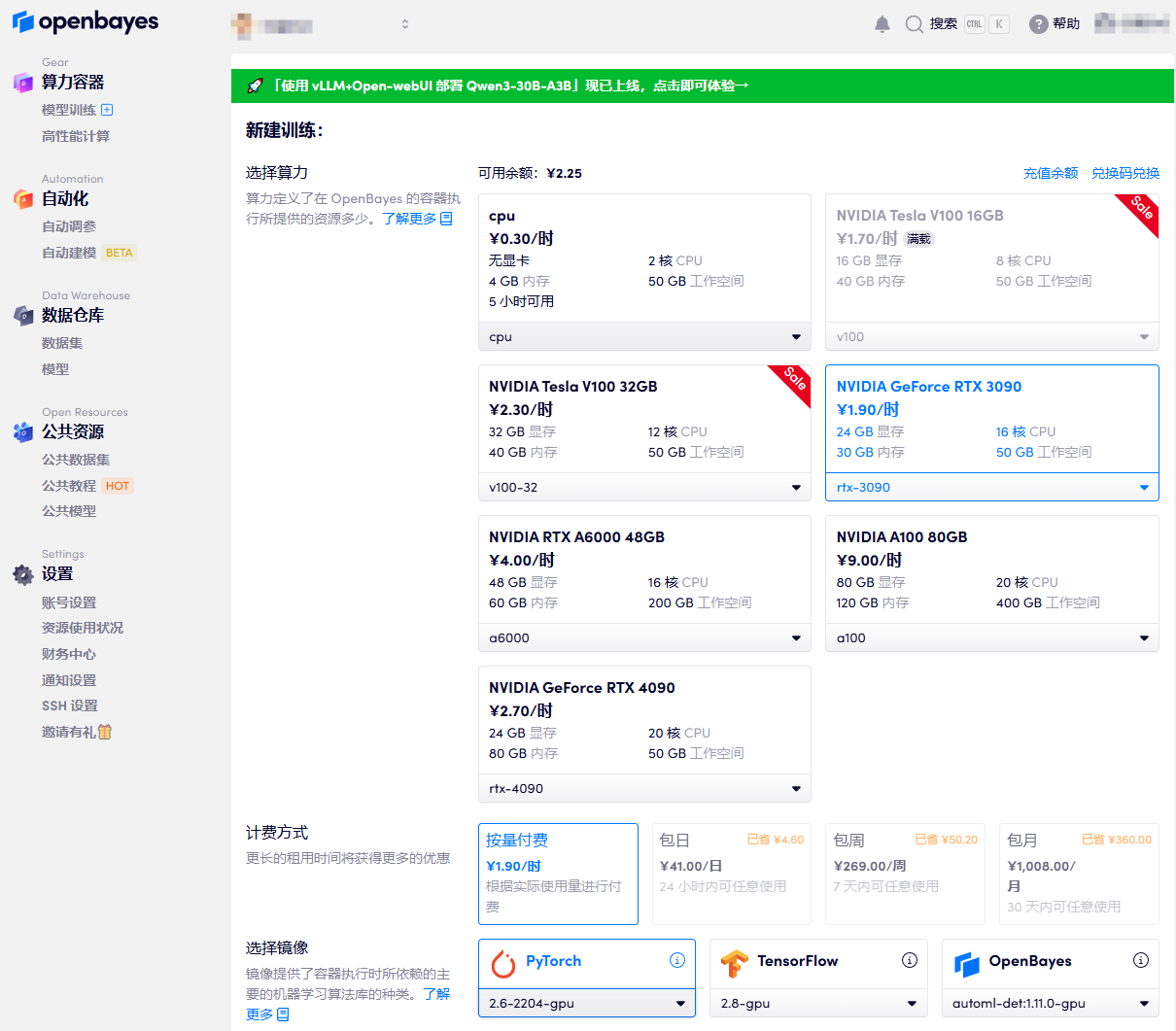Click the document icon after 更多 under 选择镜像
This screenshot has width=1176, height=1031.
(x=283, y=1014)
